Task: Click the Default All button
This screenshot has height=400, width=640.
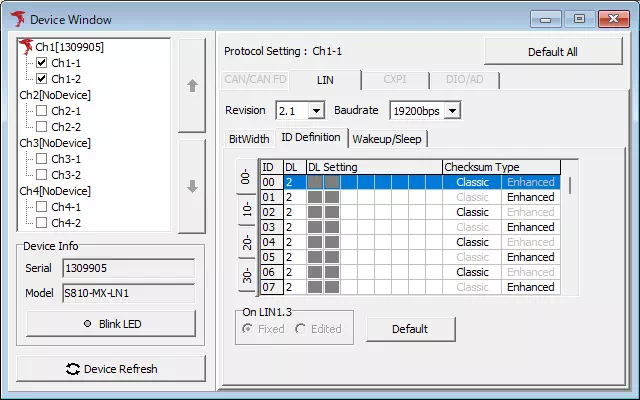Action: coord(551,52)
